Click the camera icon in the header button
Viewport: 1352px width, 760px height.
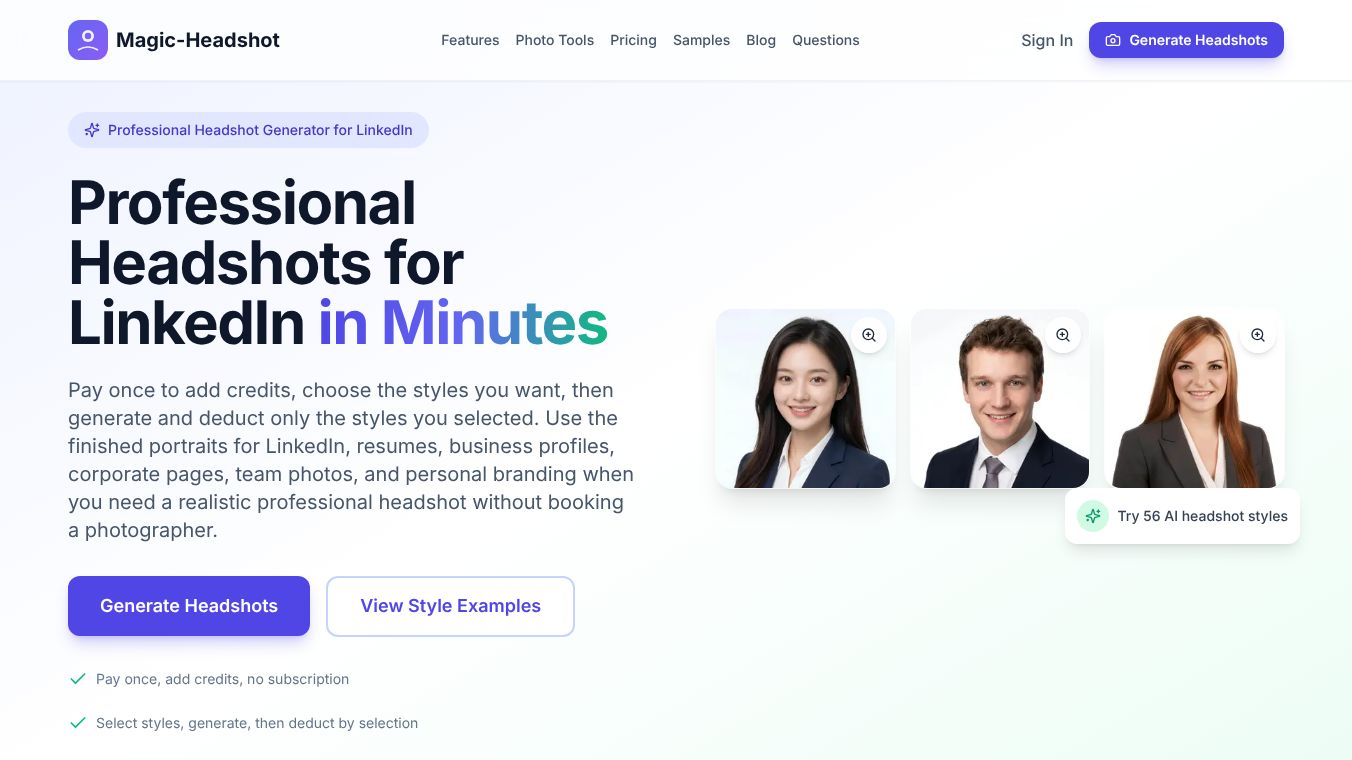[x=1113, y=40]
